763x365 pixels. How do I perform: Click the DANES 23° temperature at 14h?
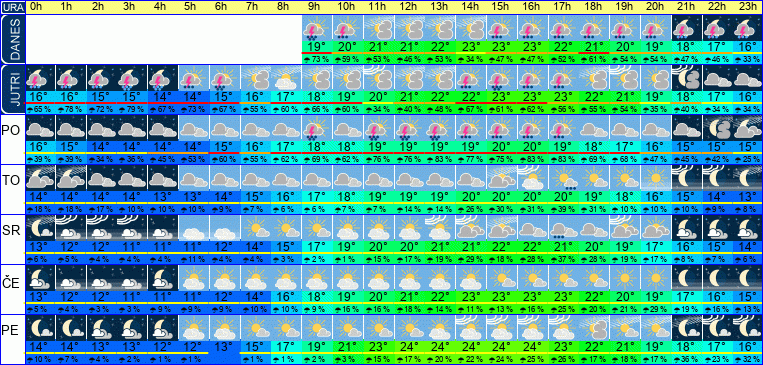(471, 48)
